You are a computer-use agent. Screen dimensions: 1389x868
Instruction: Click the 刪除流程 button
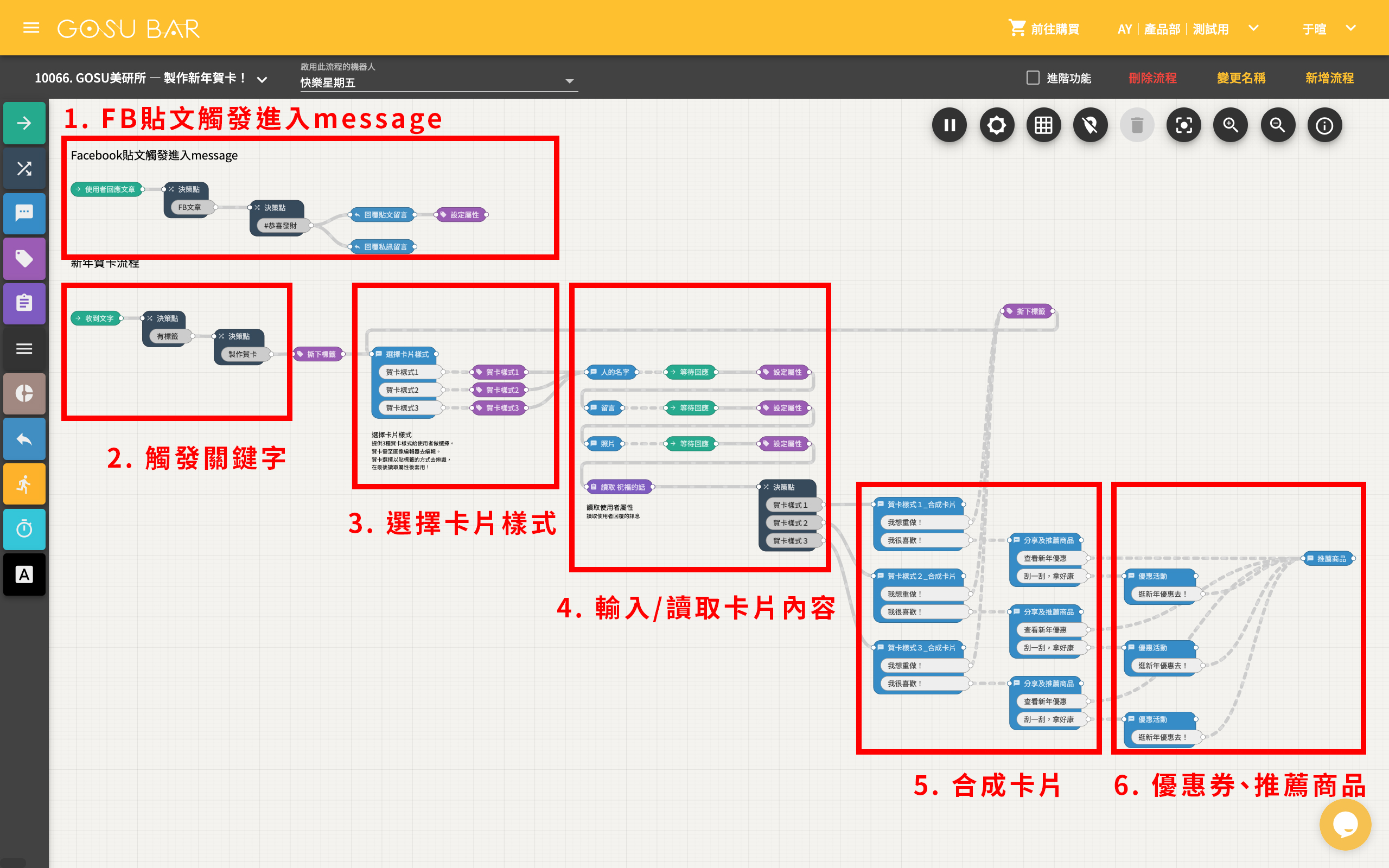(x=1152, y=78)
